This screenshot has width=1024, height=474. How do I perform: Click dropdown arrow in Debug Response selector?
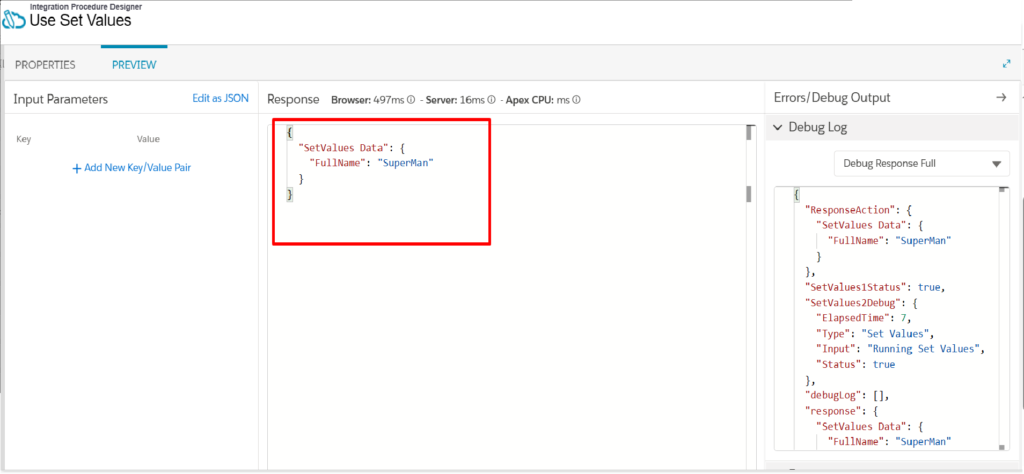click(996, 164)
